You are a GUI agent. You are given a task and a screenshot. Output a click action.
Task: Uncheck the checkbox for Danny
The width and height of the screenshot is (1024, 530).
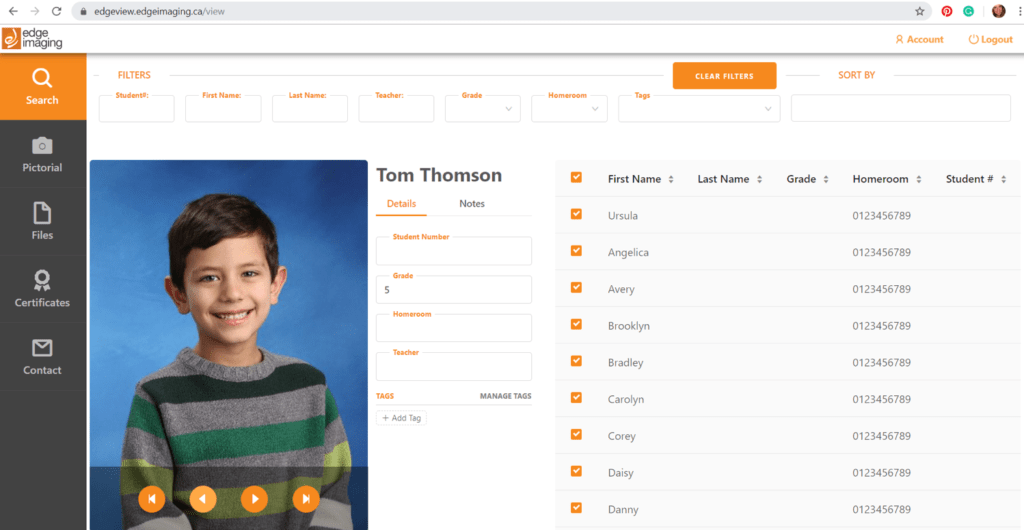coord(576,507)
